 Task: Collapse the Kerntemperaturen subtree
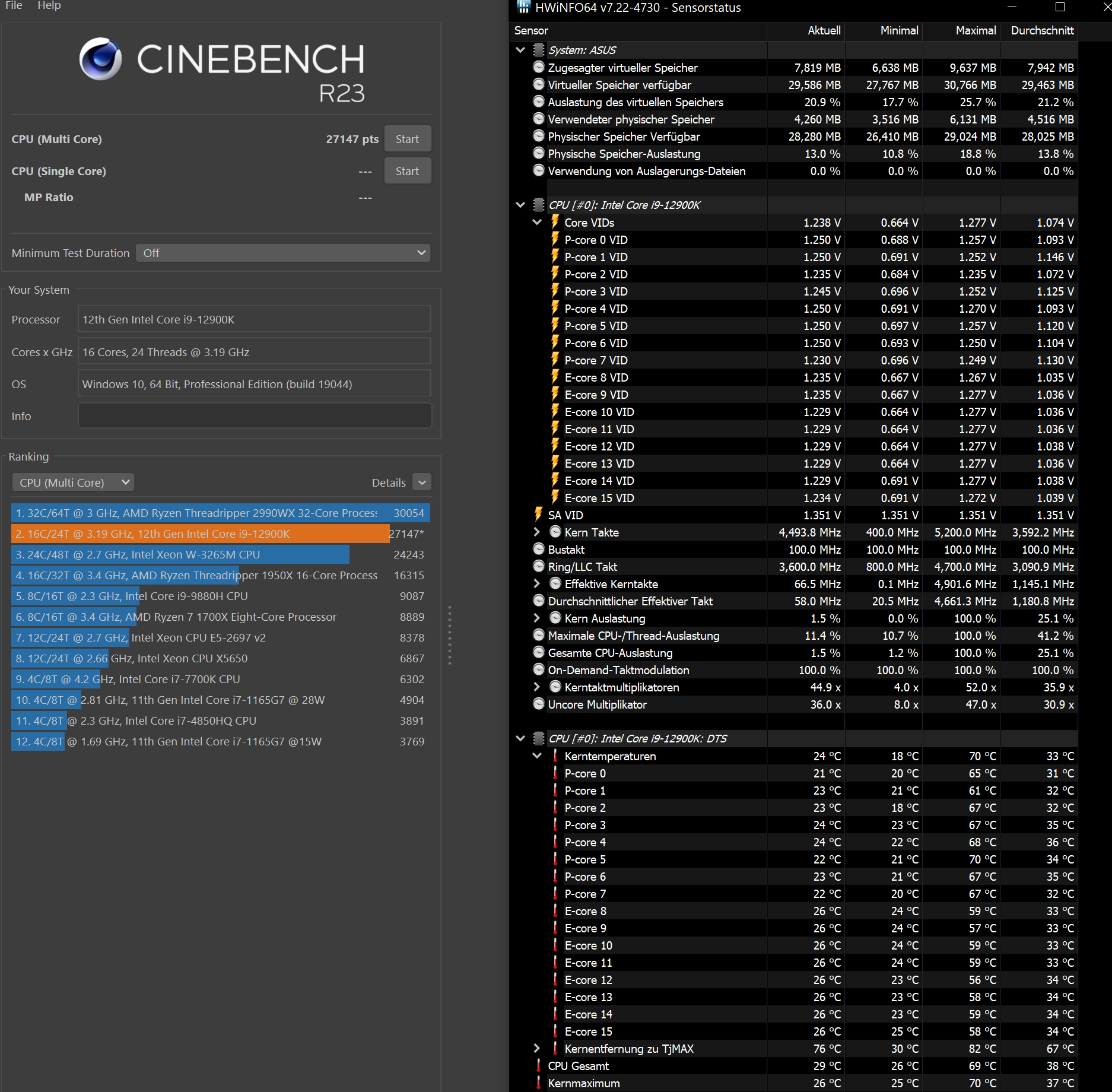pyautogui.click(x=537, y=755)
